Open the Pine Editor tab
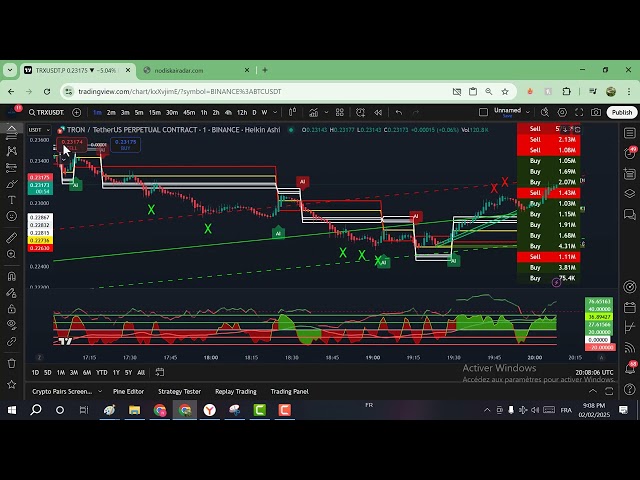This screenshot has width=640, height=480. click(x=128, y=391)
